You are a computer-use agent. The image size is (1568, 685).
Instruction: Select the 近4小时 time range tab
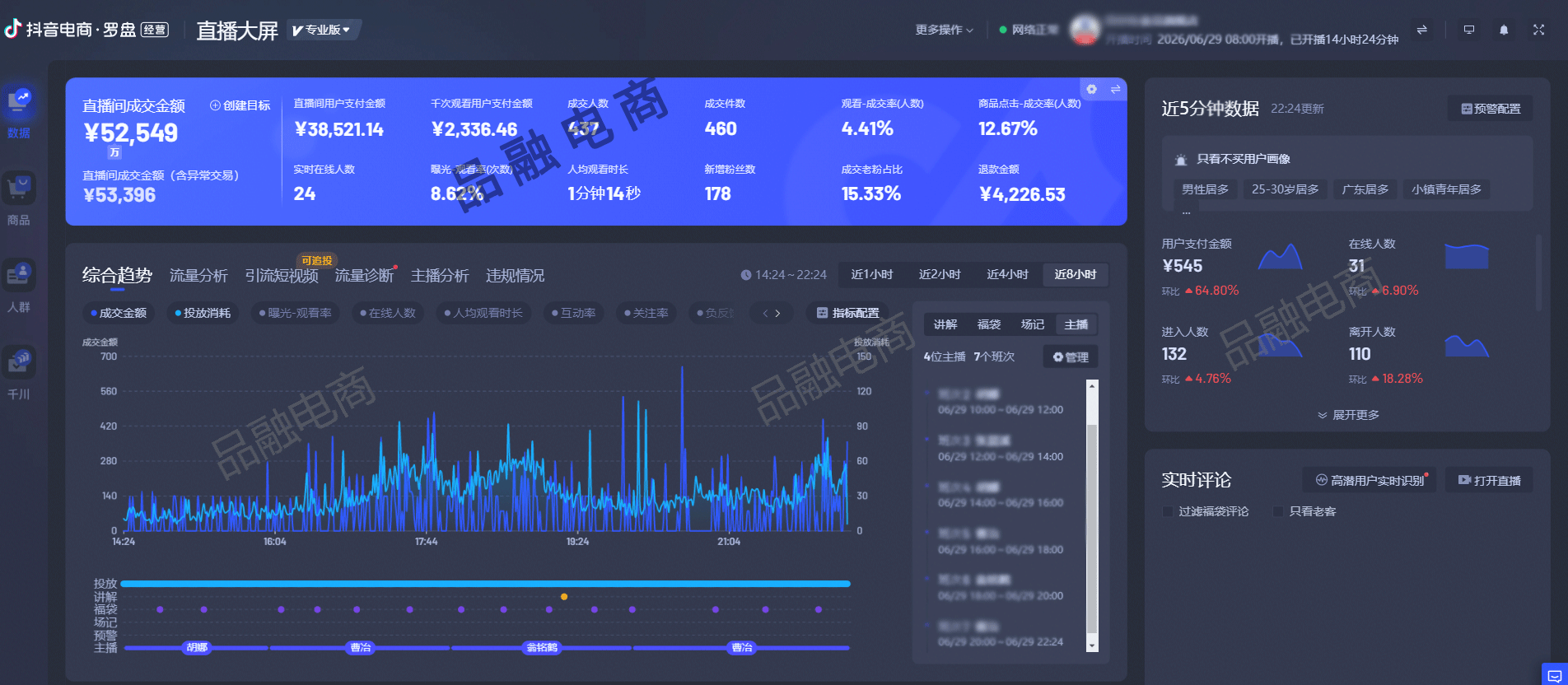[x=1007, y=274]
